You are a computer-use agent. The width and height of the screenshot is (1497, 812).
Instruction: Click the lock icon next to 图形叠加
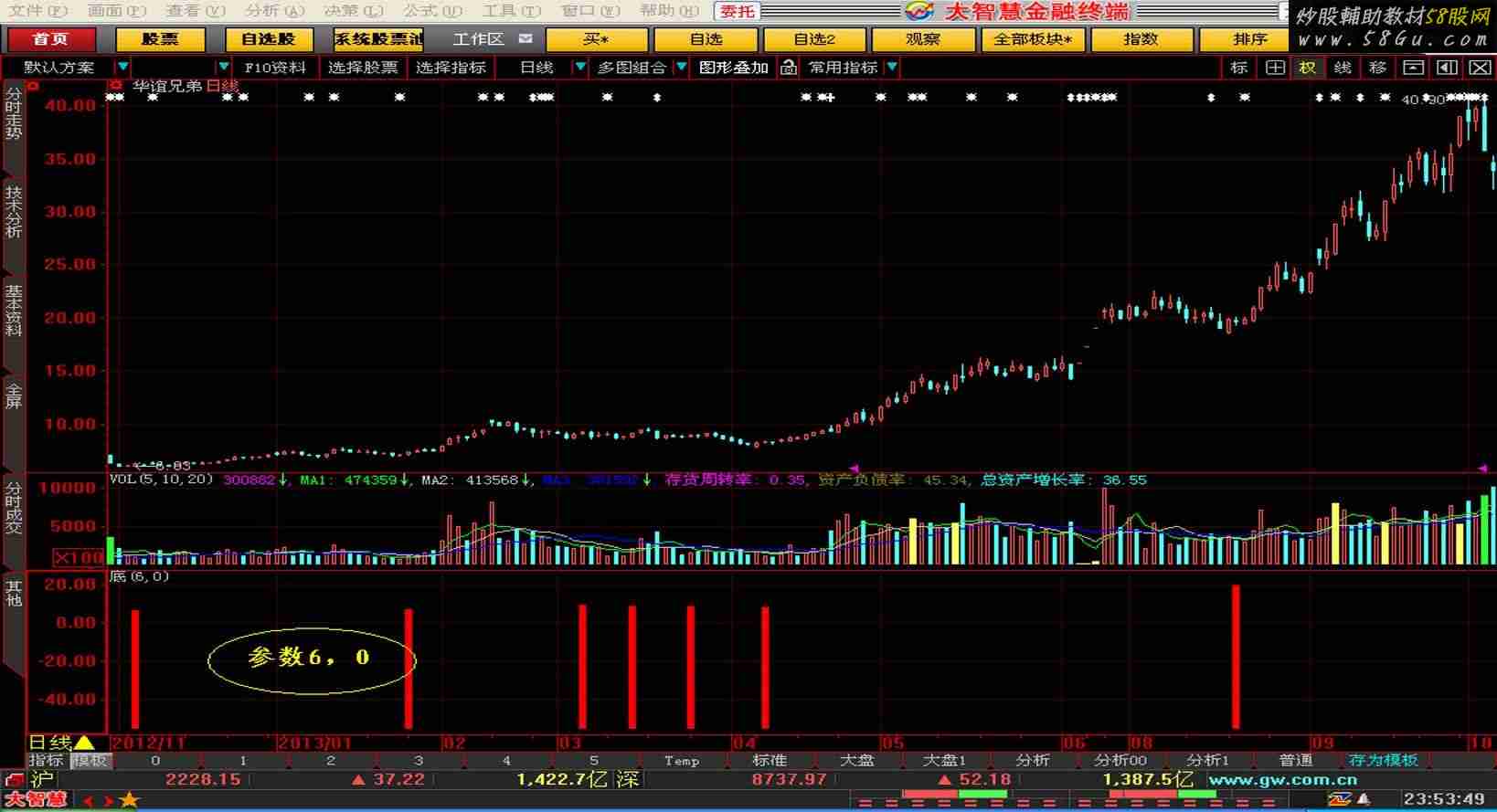789,68
